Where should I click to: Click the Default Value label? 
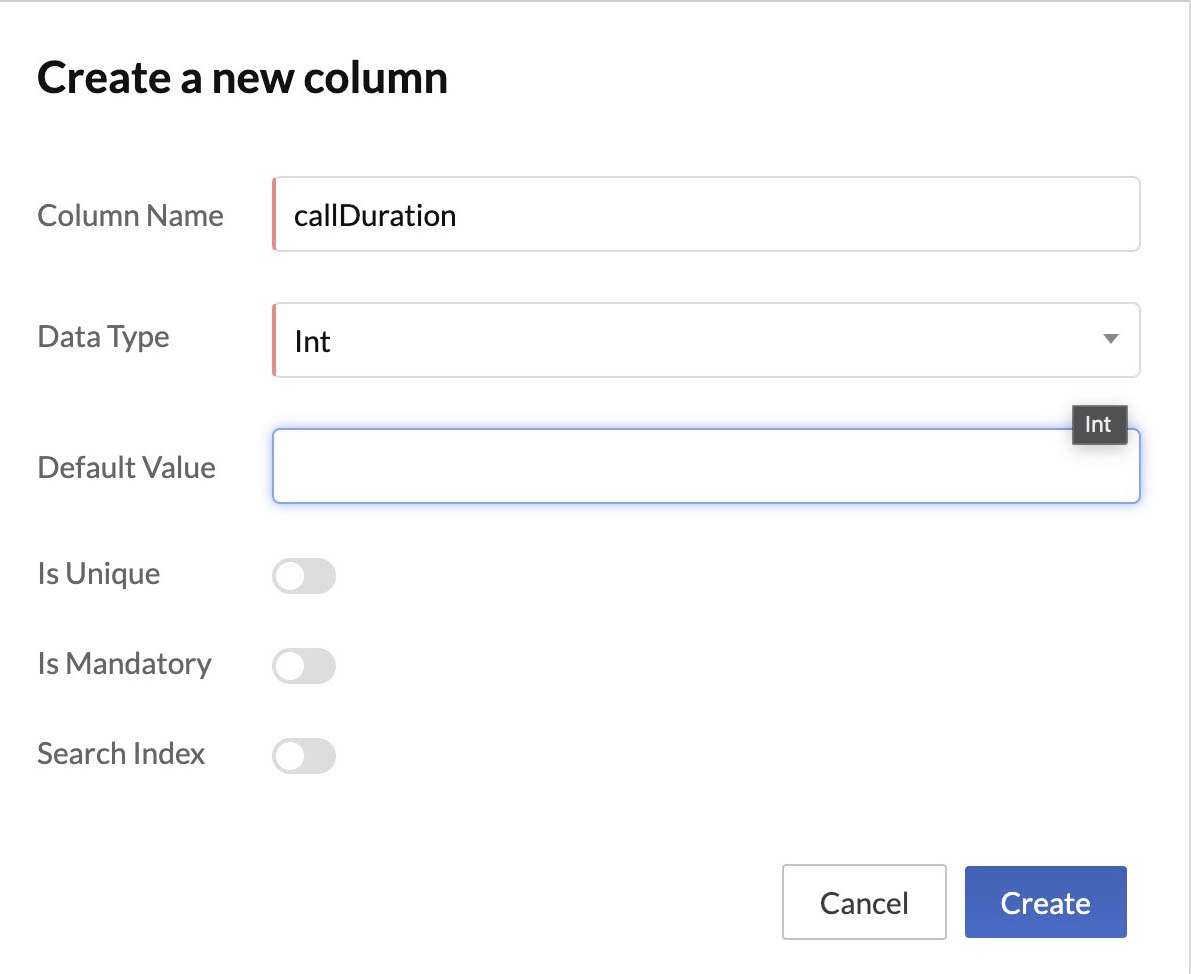126,467
